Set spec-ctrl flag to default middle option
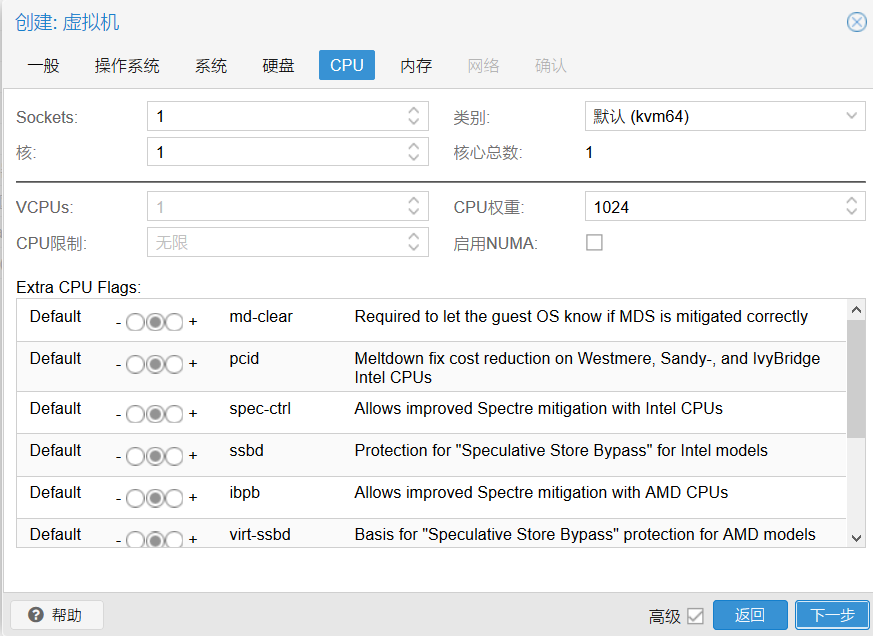The height and width of the screenshot is (636, 873). point(154,414)
